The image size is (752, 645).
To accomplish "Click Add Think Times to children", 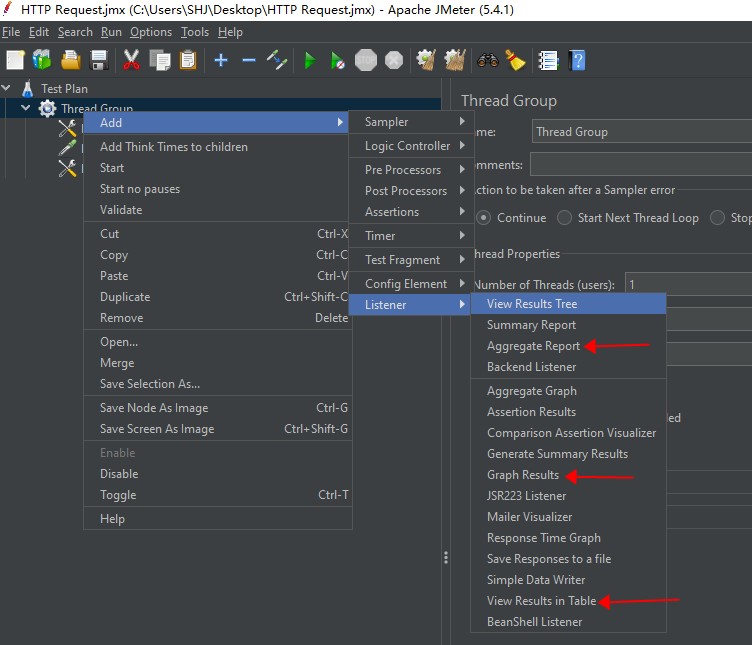I will pyautogui.click(x=218, y=147).
